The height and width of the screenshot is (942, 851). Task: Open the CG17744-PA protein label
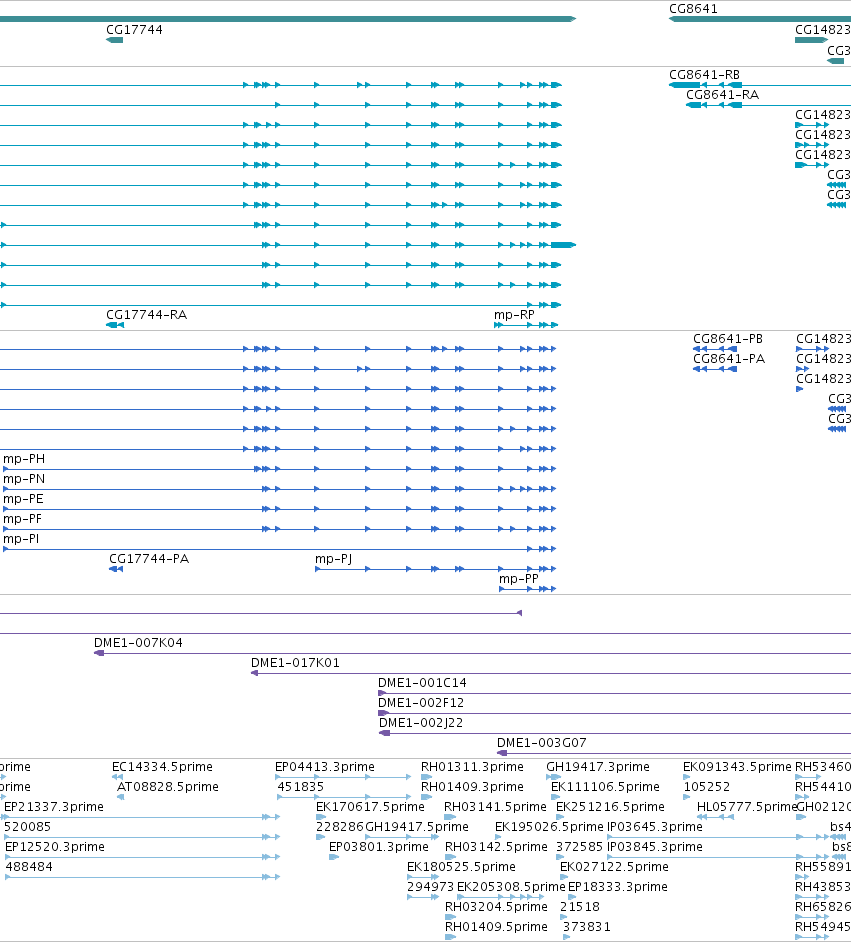coord(149,559)
